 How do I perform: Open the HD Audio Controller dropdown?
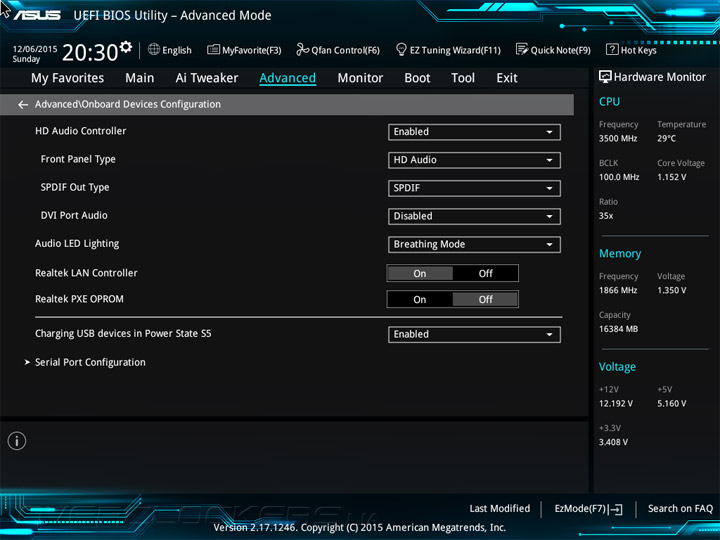pos(474,132)
